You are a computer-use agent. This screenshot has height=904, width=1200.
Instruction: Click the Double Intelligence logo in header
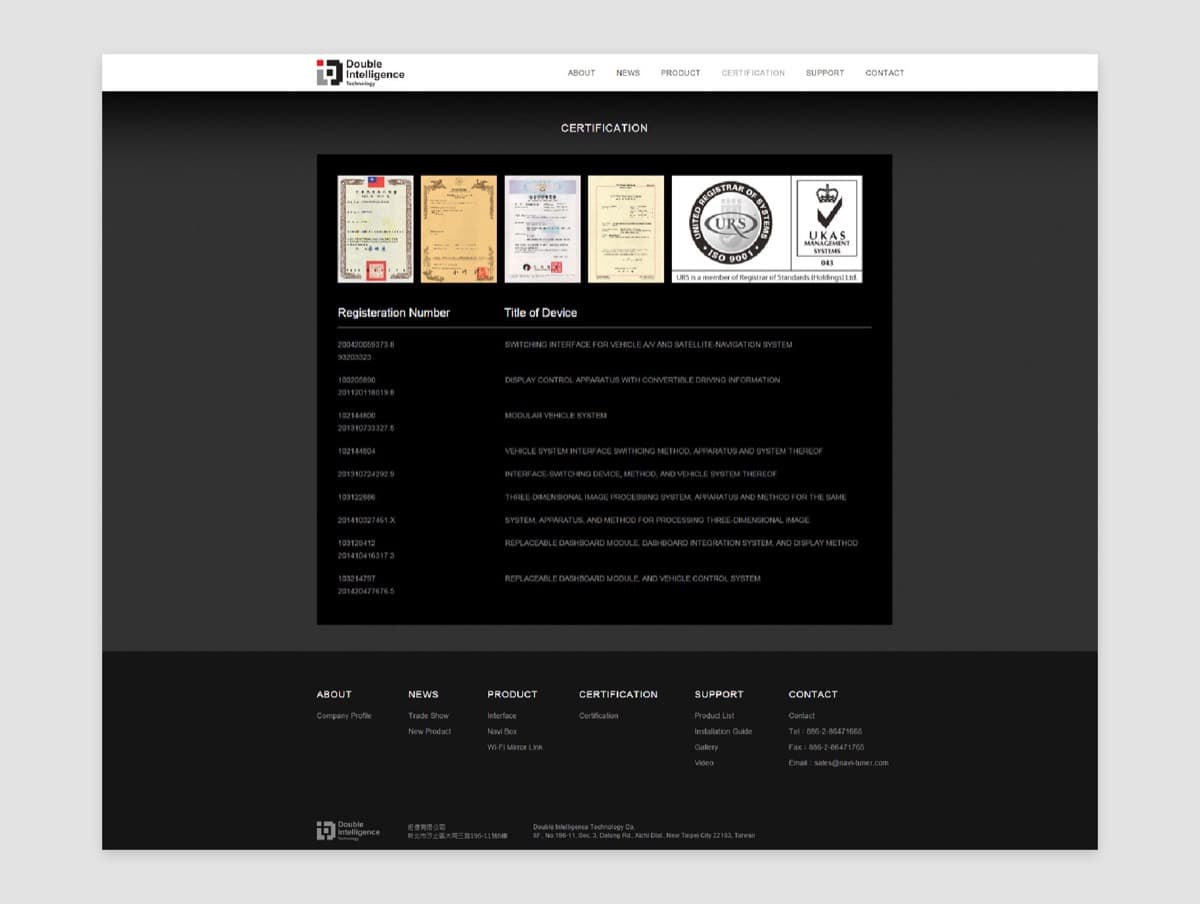pyautogui.click(x=360, y=72)
